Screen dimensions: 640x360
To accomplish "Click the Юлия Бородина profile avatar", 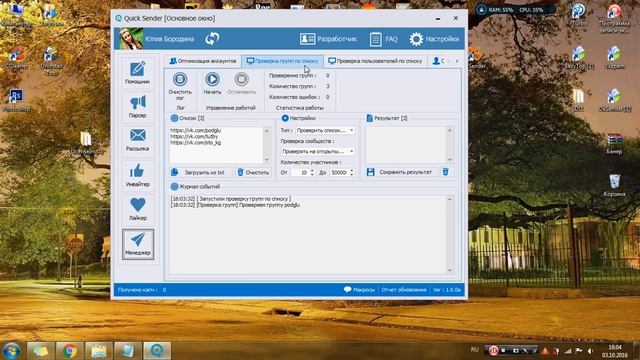I will [x=131, y=39].
